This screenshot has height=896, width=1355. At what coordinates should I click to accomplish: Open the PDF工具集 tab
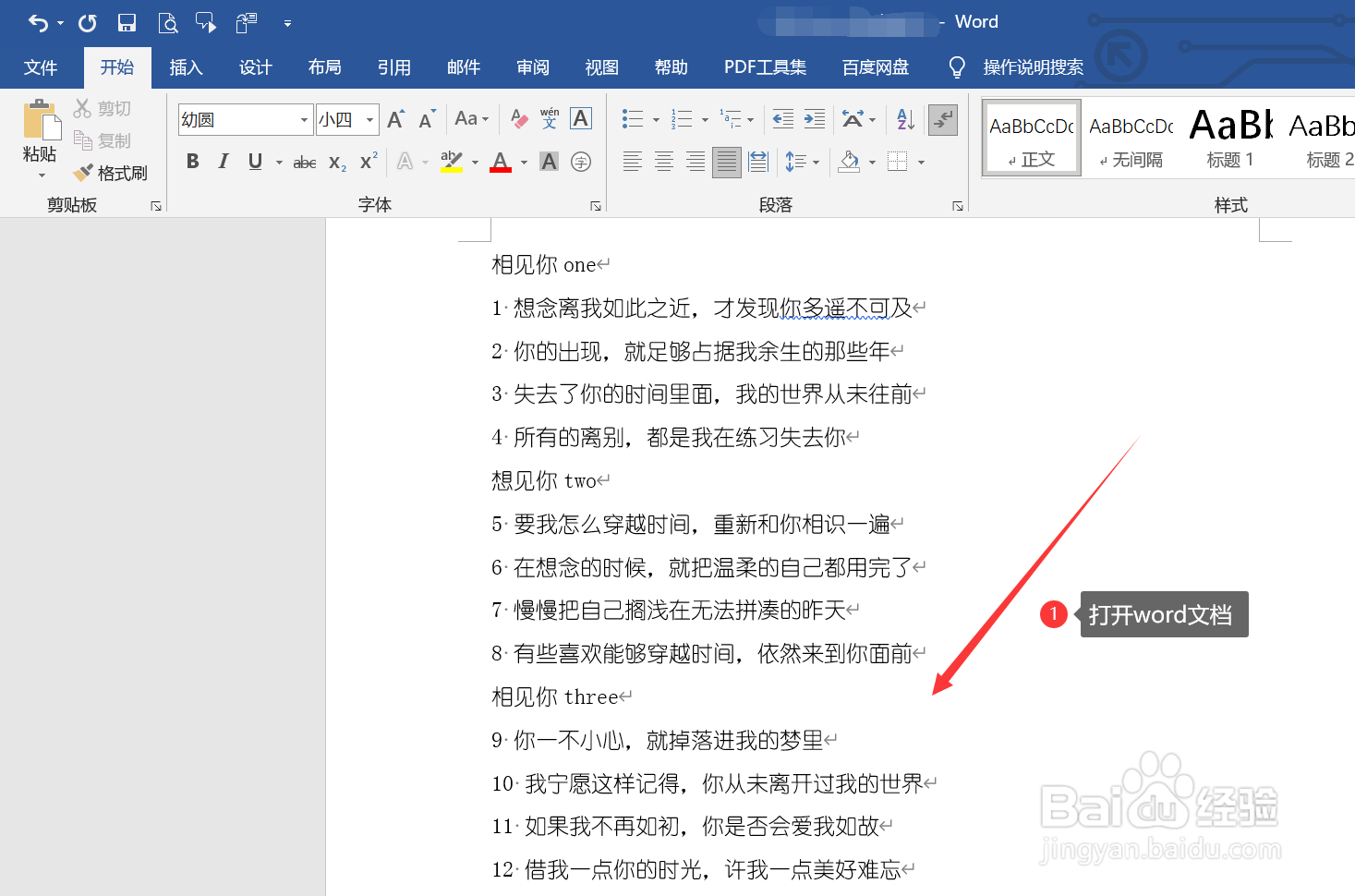click(765, 67)
